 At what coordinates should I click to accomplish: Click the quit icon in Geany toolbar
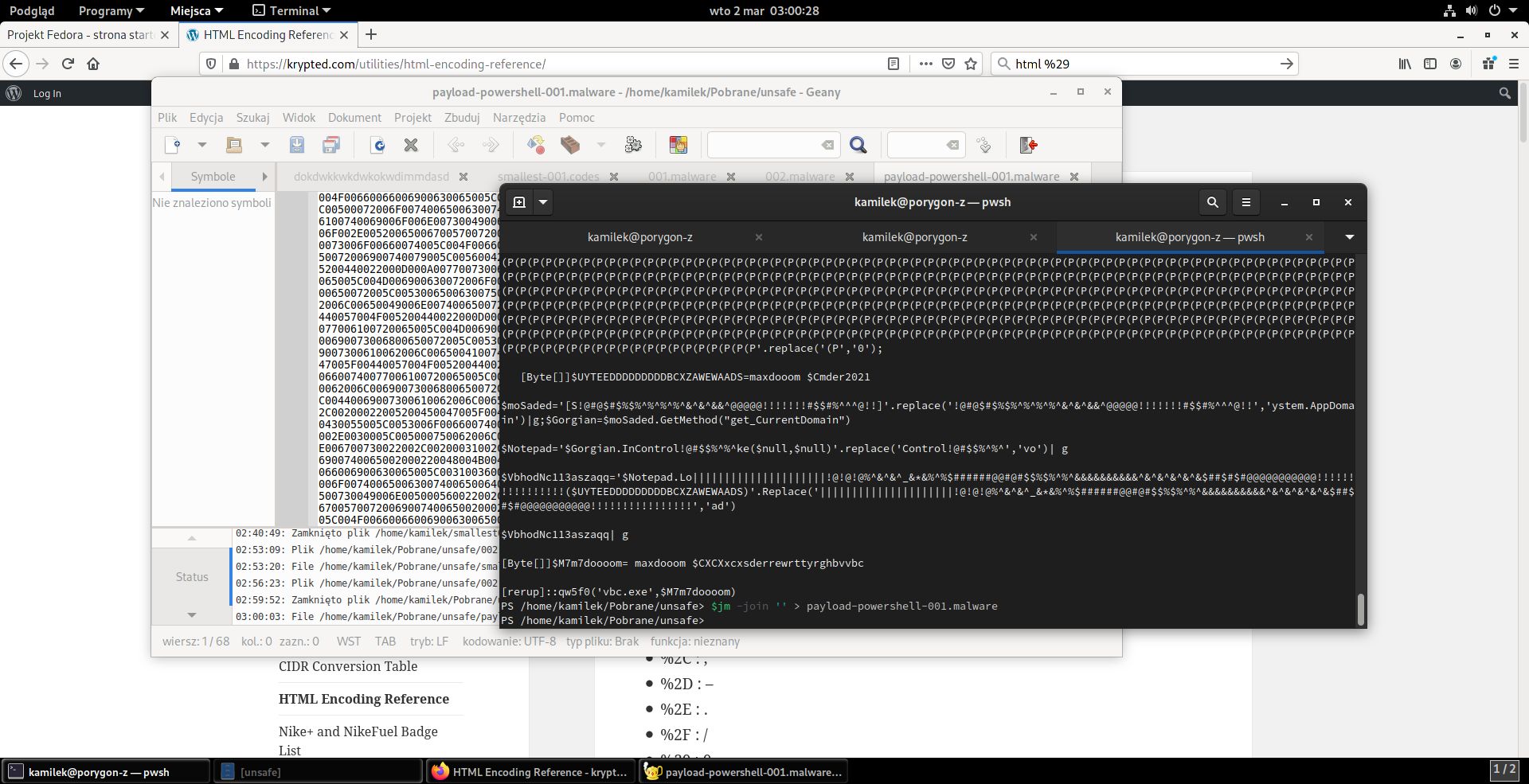[x=1028, y=145]
